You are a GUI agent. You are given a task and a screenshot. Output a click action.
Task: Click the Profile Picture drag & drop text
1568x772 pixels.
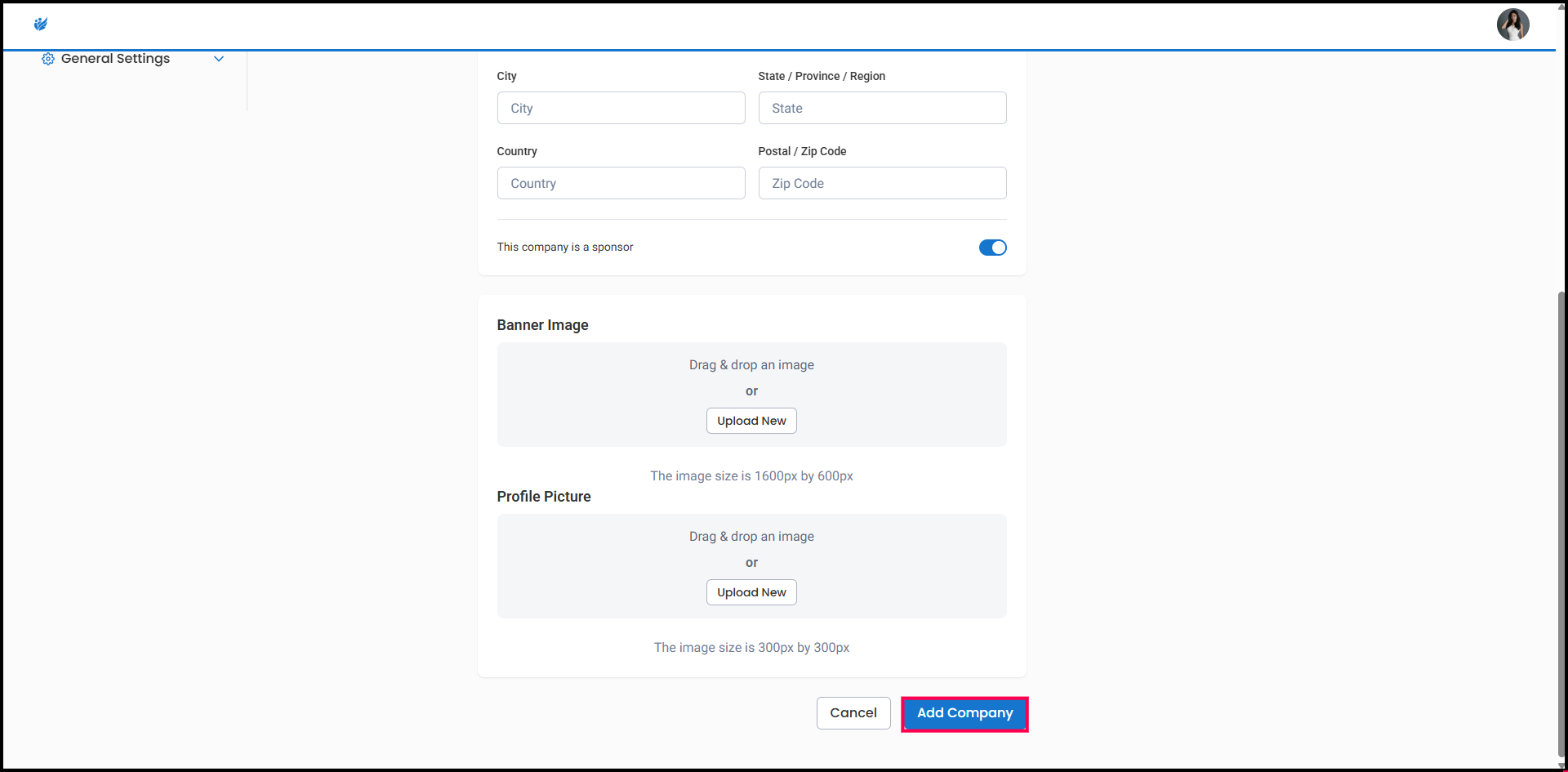pyautogui.click(x=751, y=537)
